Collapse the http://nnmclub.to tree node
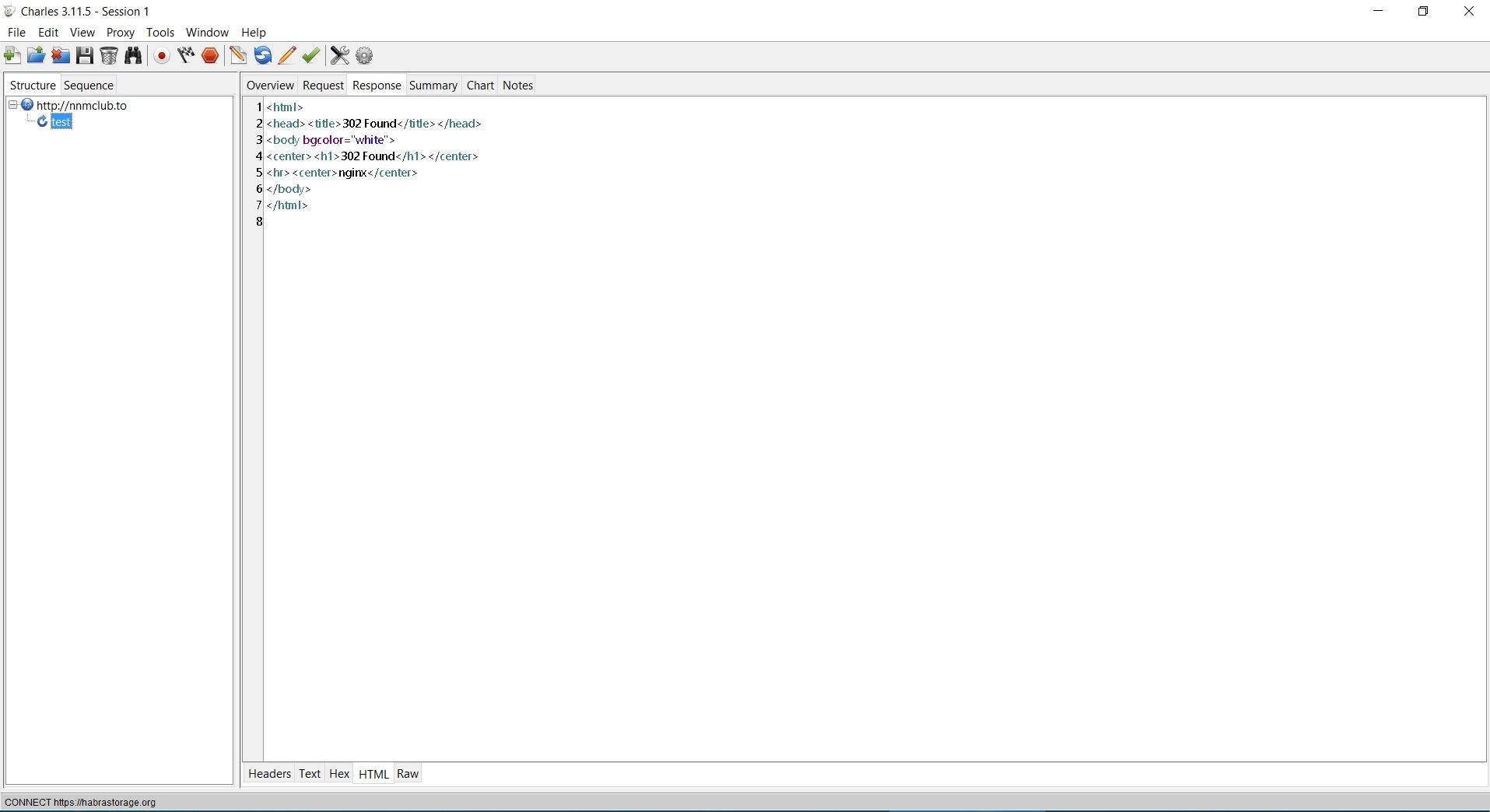 12,105
